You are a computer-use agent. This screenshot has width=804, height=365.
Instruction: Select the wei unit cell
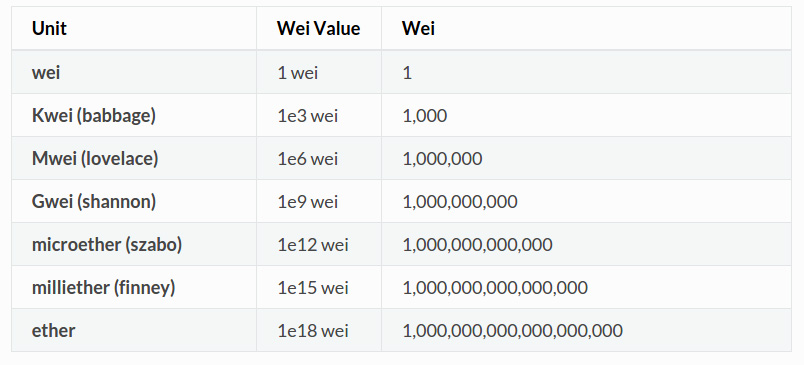[x=134, y=72]
